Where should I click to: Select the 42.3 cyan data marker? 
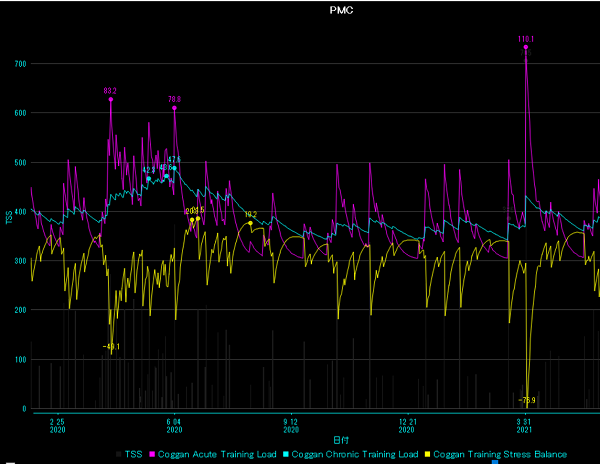tap(149, 179)
